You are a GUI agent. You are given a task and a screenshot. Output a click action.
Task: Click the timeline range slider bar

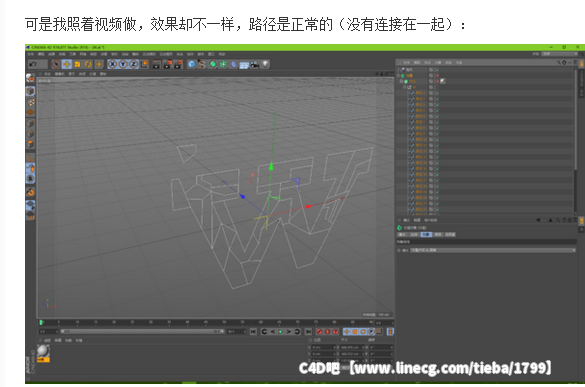[x=142, y=331]
